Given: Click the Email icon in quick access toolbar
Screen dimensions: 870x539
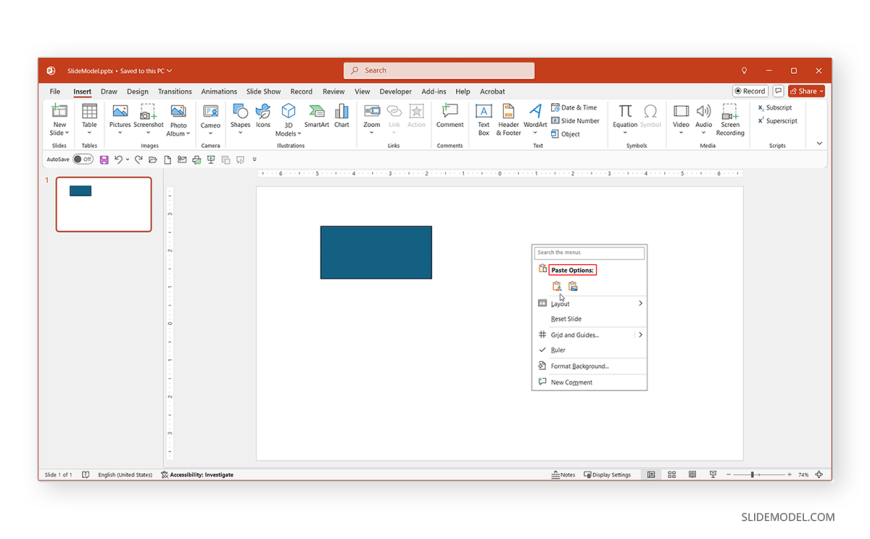Looking at the screenshot, I should click(x=182, y=160).
